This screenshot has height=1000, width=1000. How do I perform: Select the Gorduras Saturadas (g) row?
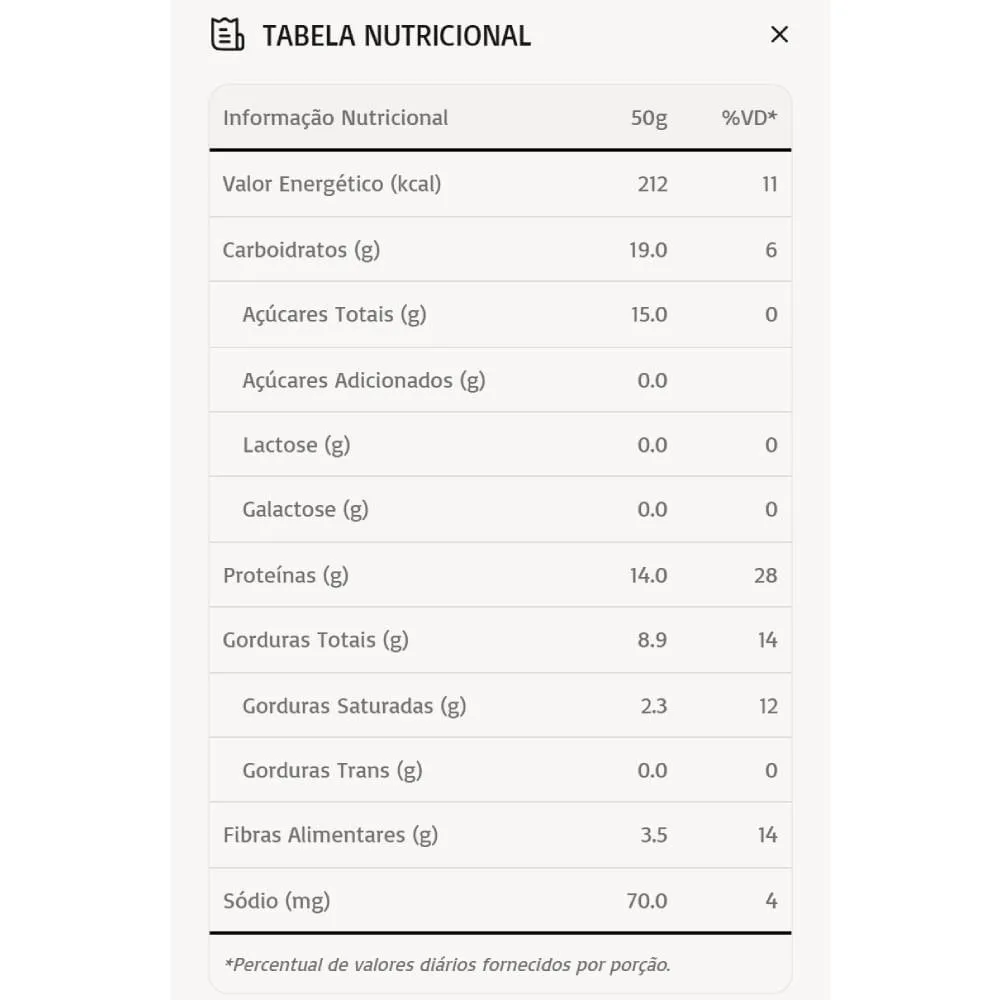click(354, 706)
